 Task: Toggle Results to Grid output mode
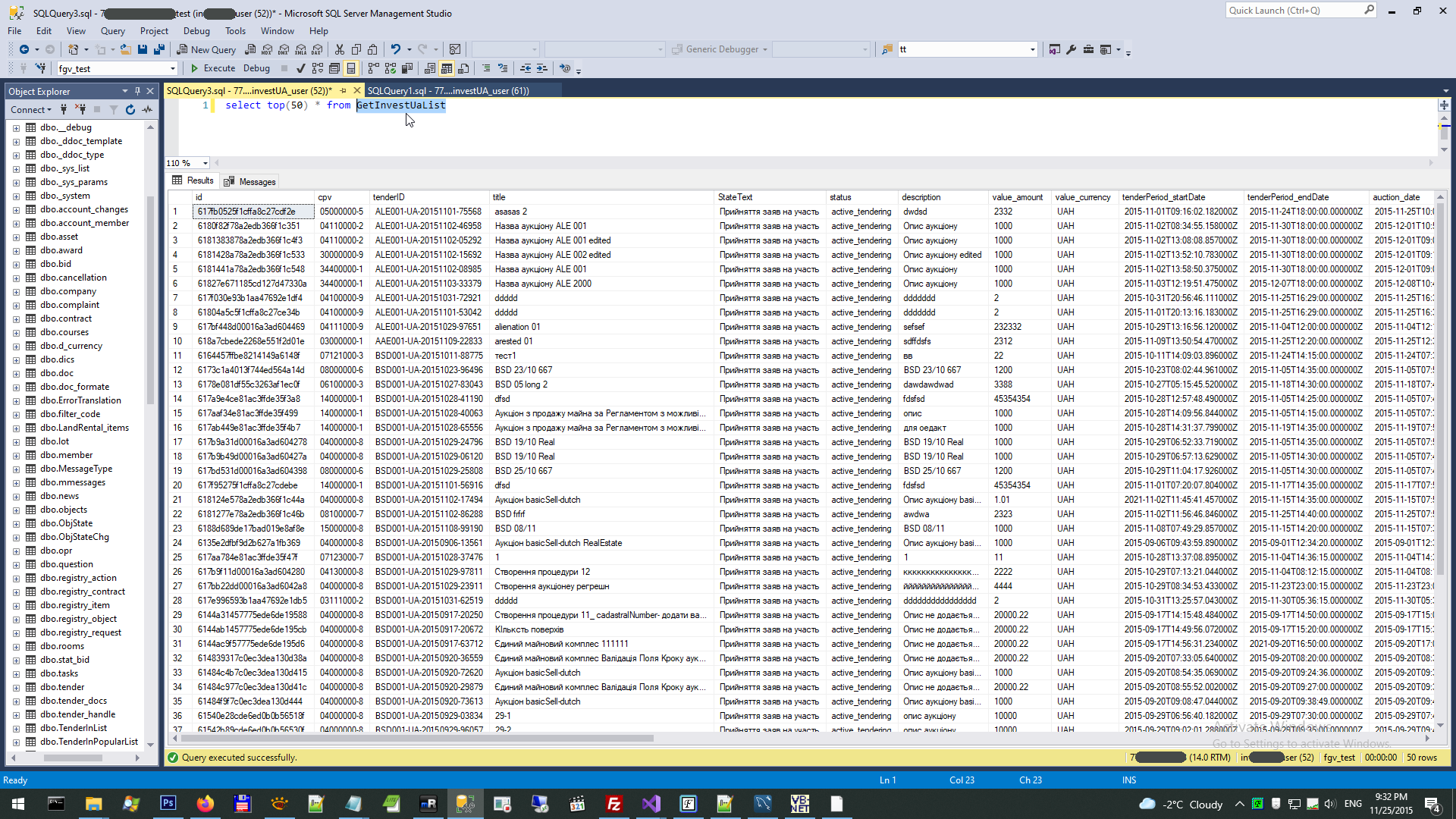[447, 68]
